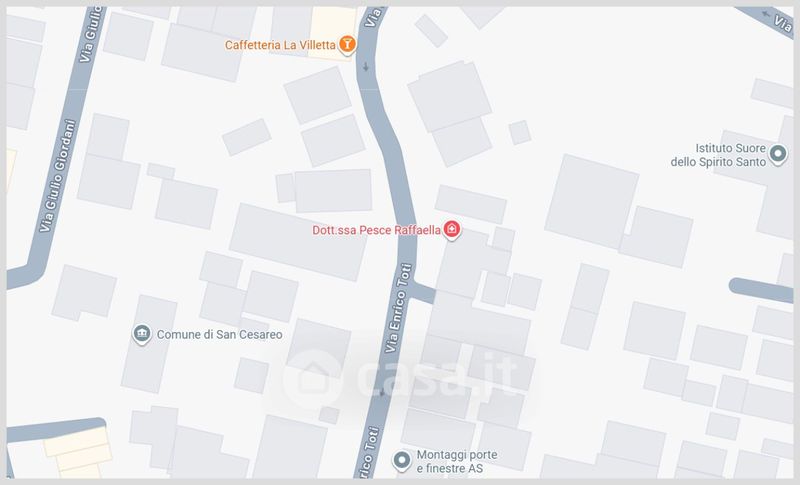This screenshot has height=485, width=800.
Task: Click the Comune di San Cesareo text
Action: point(219,335)
